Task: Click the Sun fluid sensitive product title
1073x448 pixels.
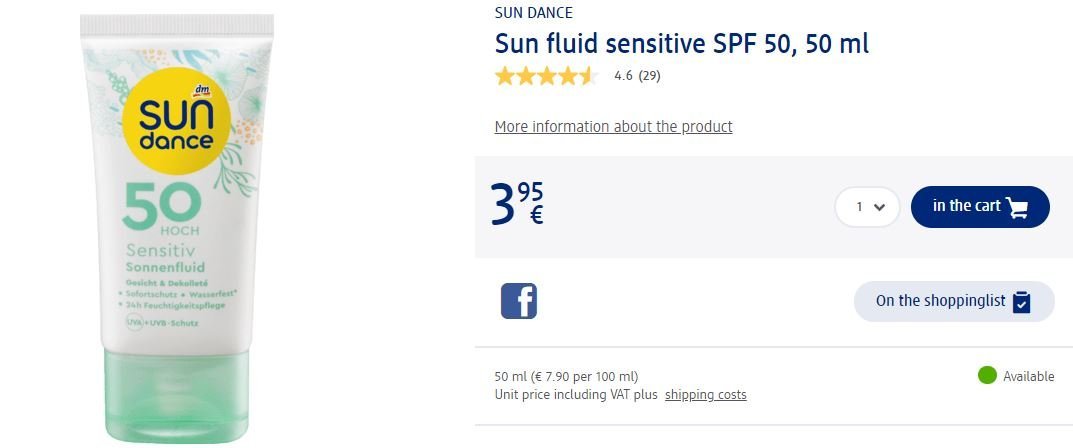Action: click(x=681, y=44)
